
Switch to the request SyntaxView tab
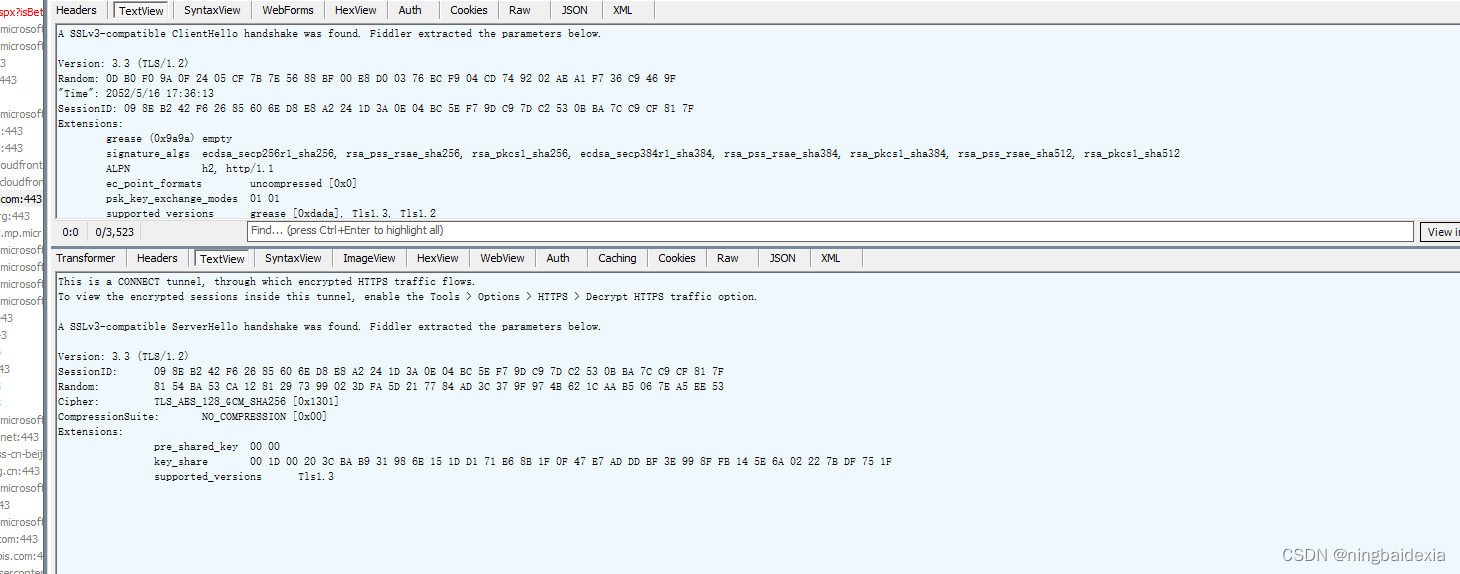pyautogui.click(x=212, y=10)
